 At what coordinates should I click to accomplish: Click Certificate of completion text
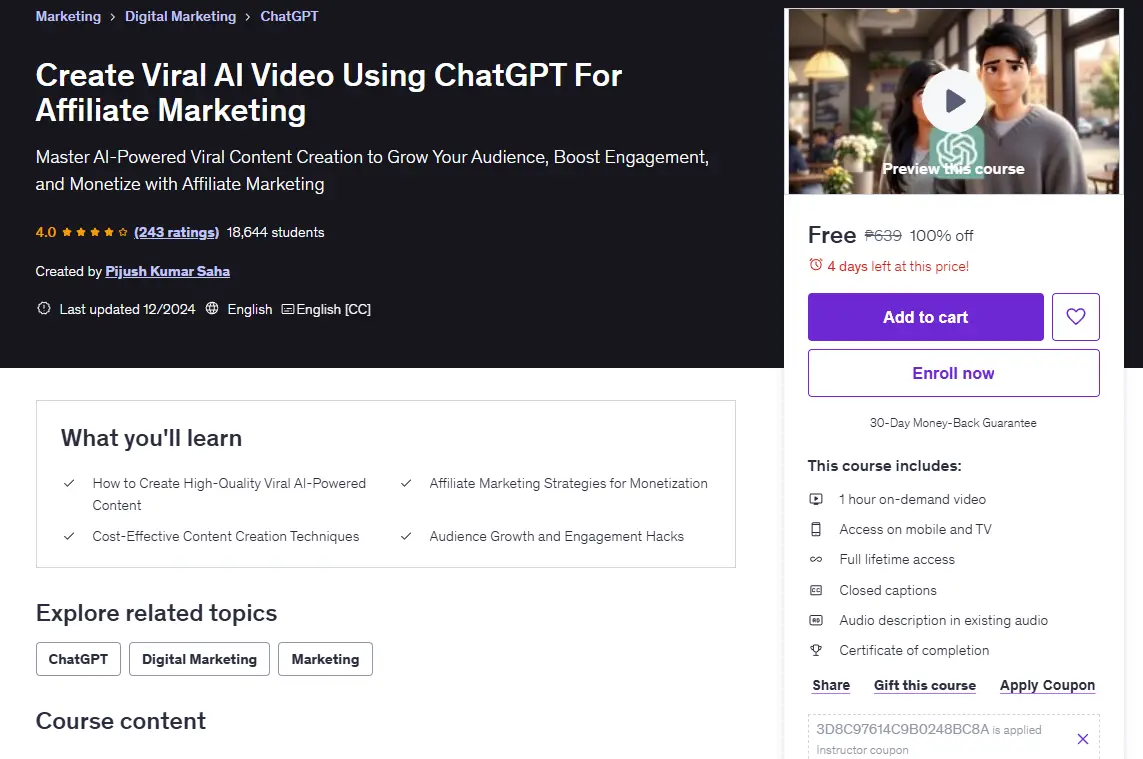pyautogui.click(x=914, y=650)
